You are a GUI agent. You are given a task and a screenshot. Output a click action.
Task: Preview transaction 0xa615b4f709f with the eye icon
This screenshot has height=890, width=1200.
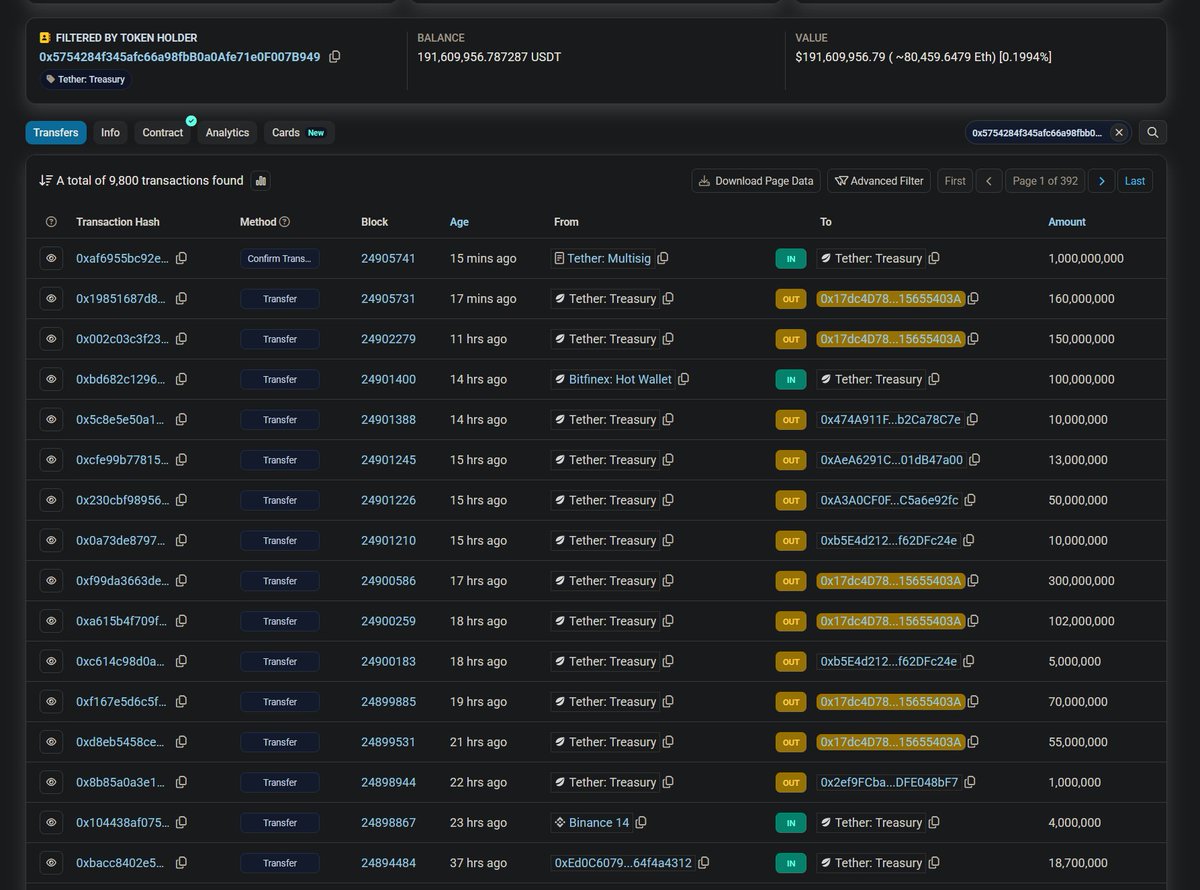pos(52,621)
